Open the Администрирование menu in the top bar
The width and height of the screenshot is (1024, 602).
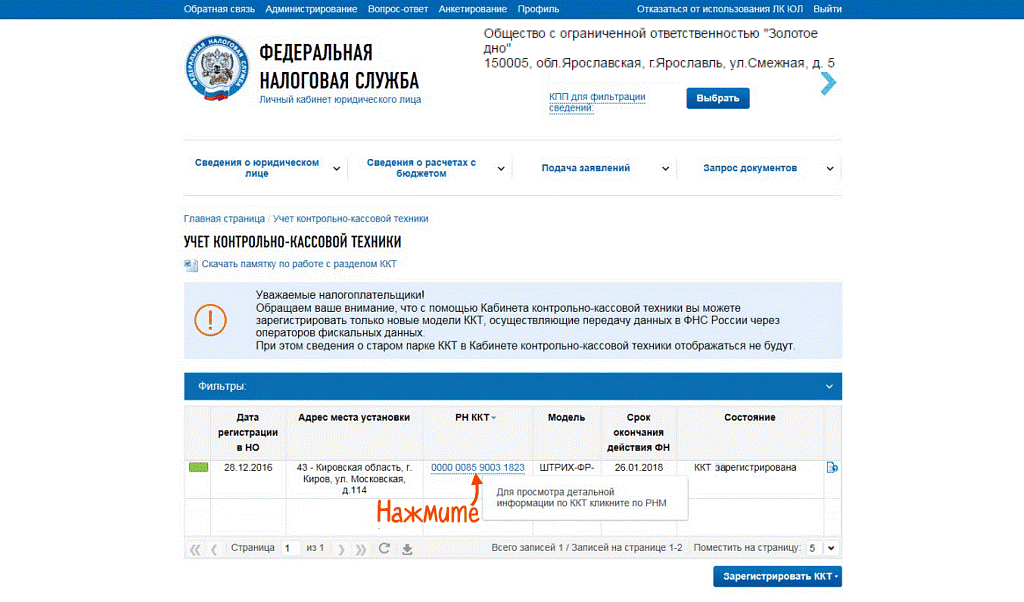tap(311, 9)
